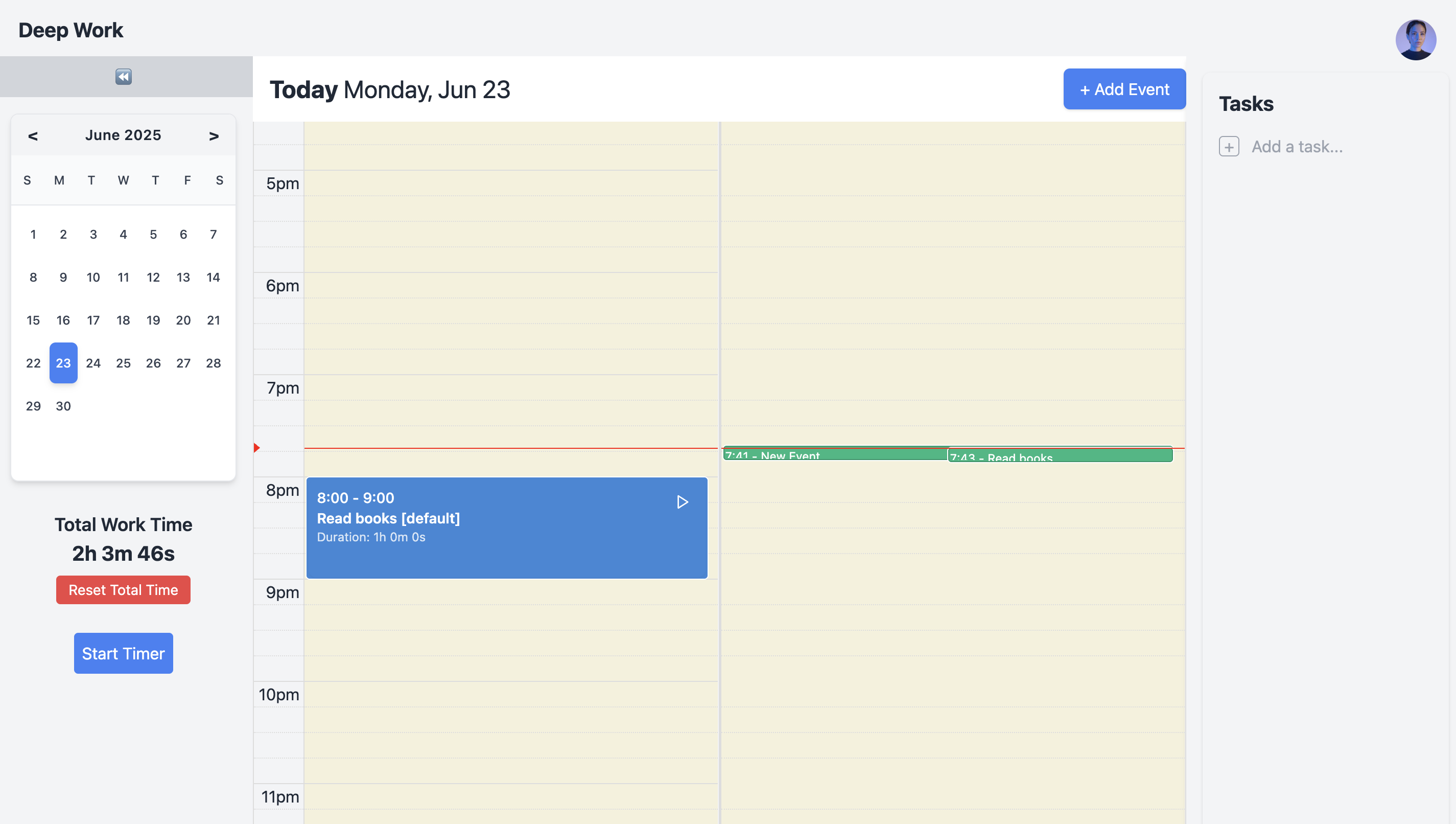The image size is (1456, 824).
Task: Select June 27 in the mini calendar
Action: (183, 363)
